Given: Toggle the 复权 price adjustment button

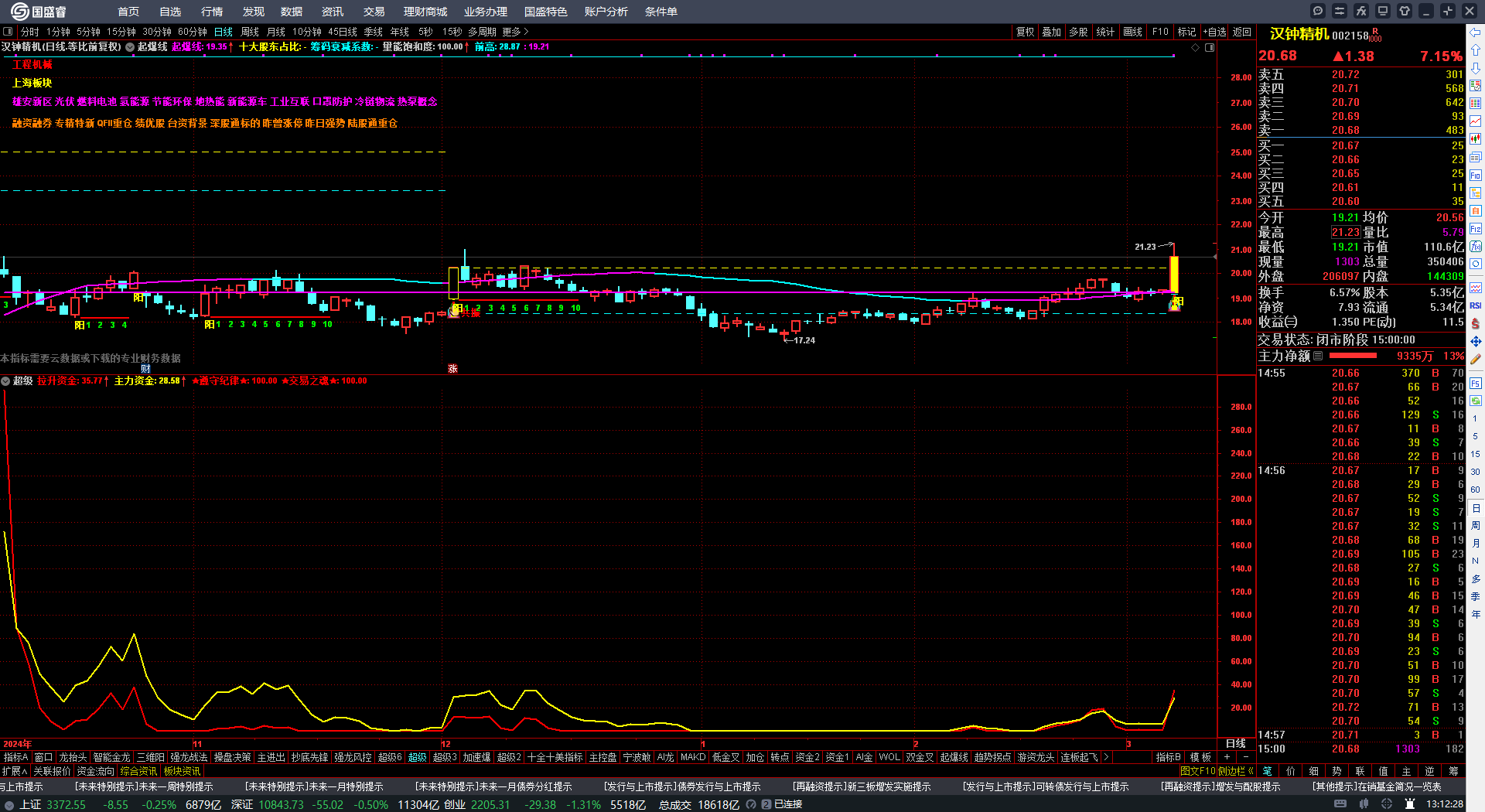Looking at the screenshot, I should pos(1025,32).
